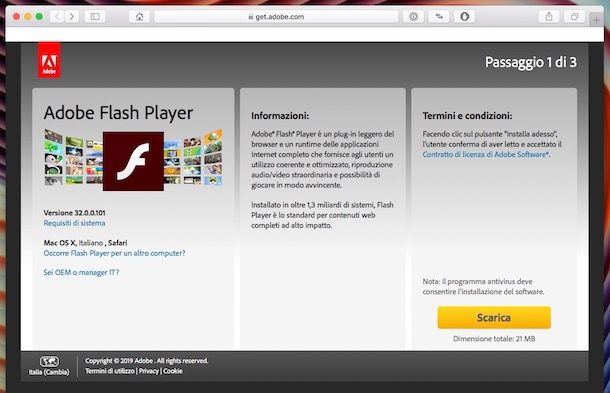
Task: Click the Adobe Flash Player title
Action: pos(118,113)
